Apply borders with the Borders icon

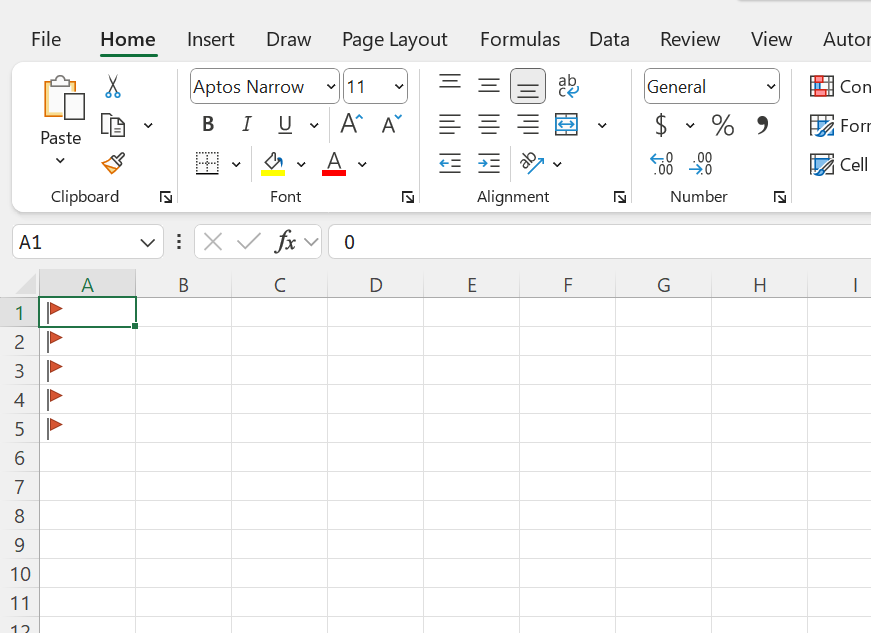tap(207, 164)
